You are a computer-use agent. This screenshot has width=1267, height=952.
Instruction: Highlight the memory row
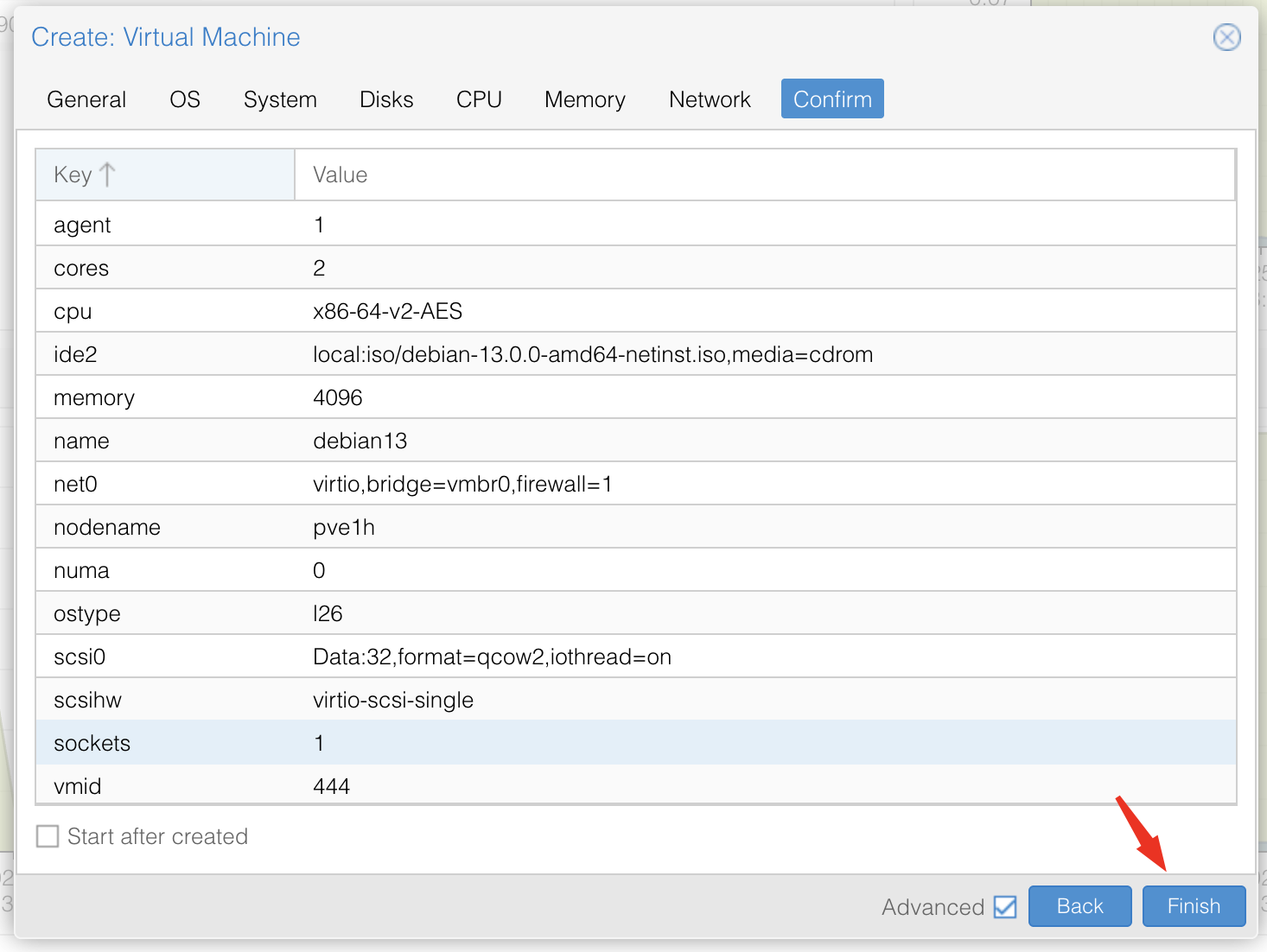(x=635, y=397)
